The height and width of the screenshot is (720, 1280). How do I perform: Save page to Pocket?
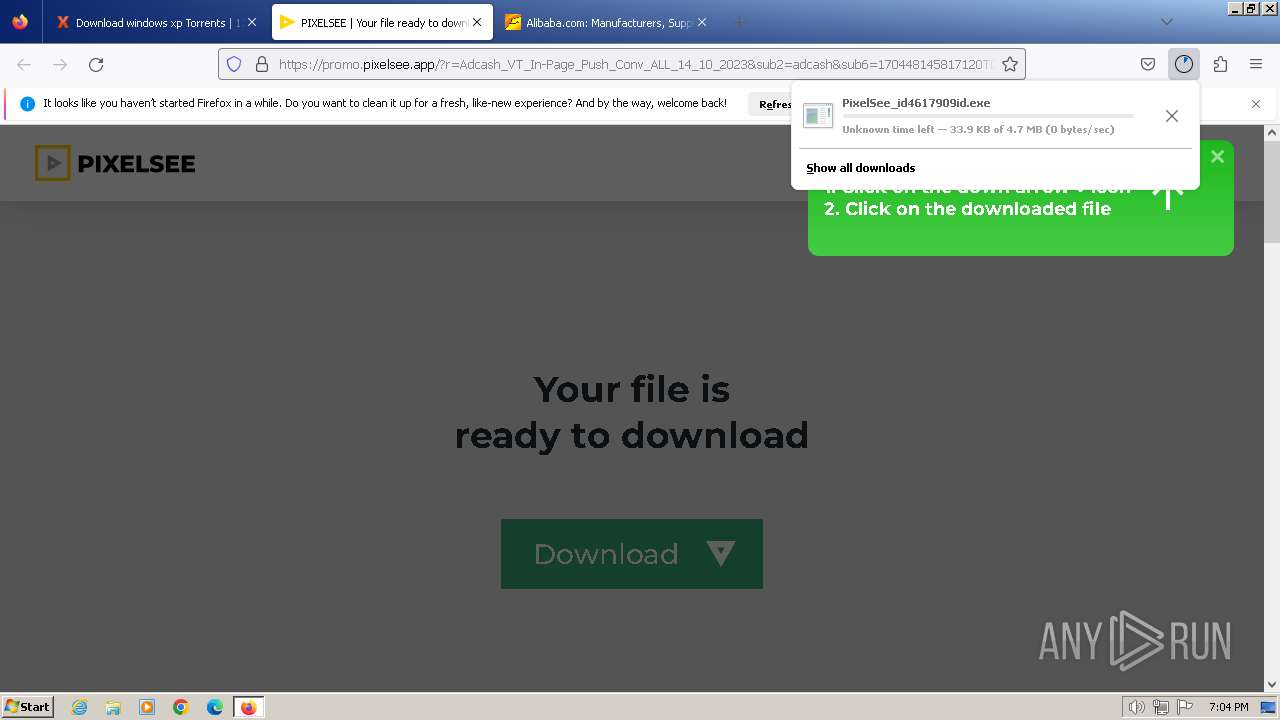point(1148,64)
